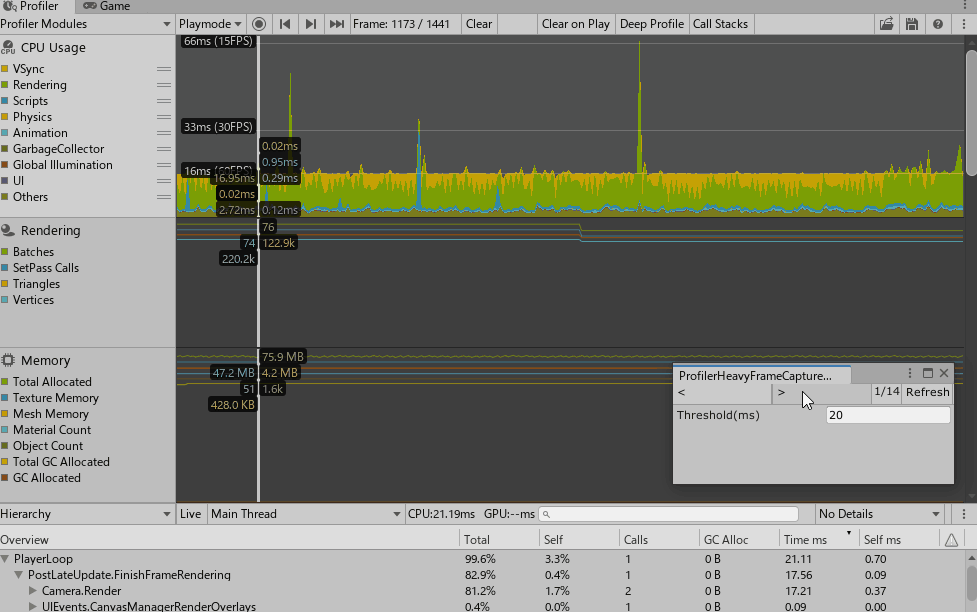
Task: Toggle VSync chart series
Action: coord(5,69)
